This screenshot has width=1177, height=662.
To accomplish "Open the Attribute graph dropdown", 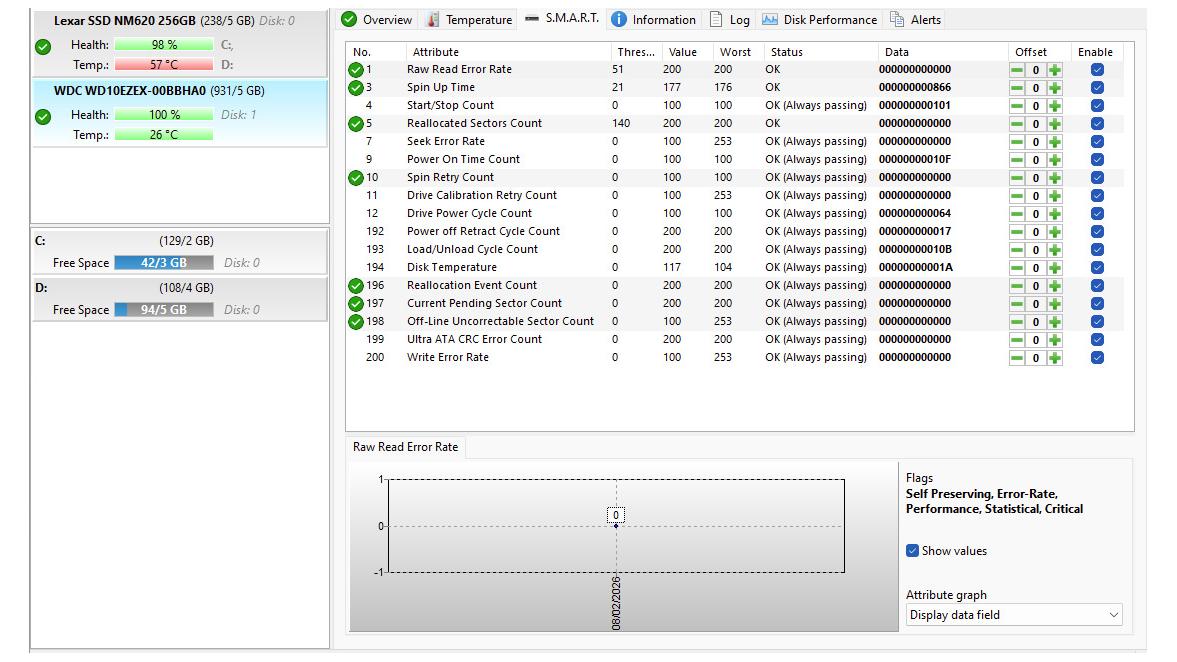I will (1014, 615).
